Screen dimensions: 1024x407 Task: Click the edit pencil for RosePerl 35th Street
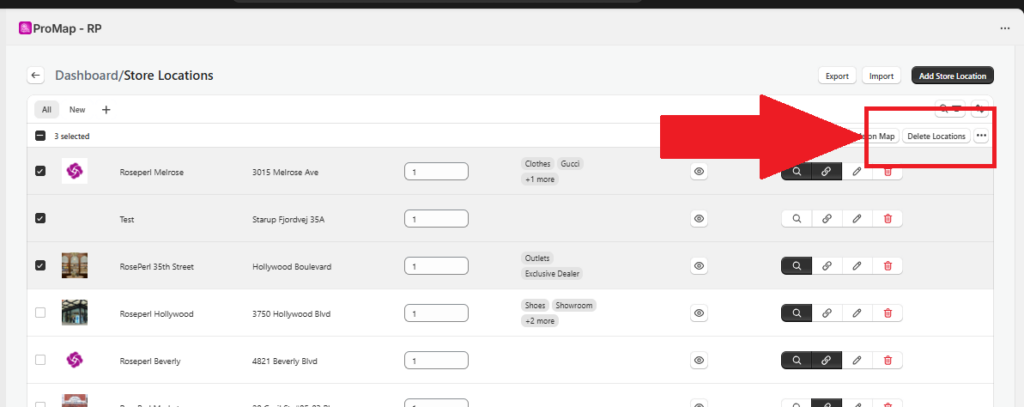(857, 266)
